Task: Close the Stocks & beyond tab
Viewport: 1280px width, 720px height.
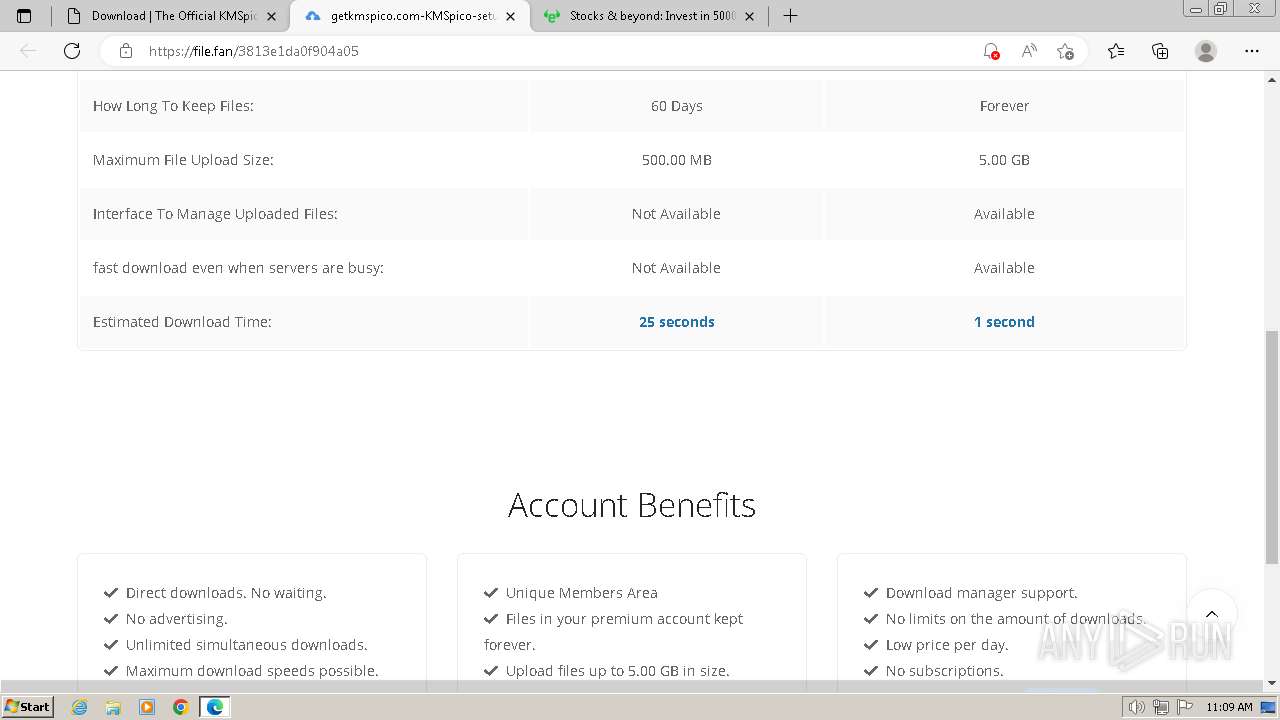Action: point(750,16)
